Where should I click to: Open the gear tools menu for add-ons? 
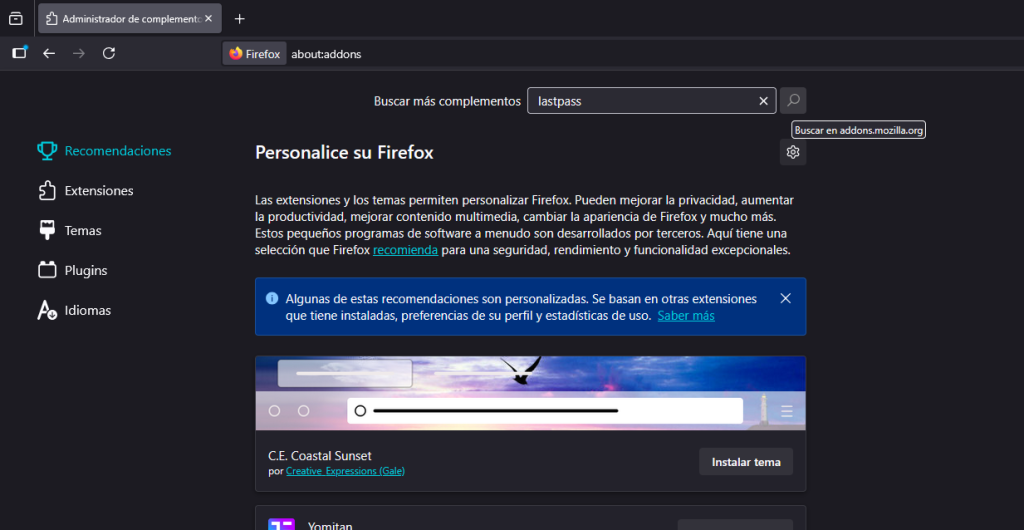coord(793,152)
